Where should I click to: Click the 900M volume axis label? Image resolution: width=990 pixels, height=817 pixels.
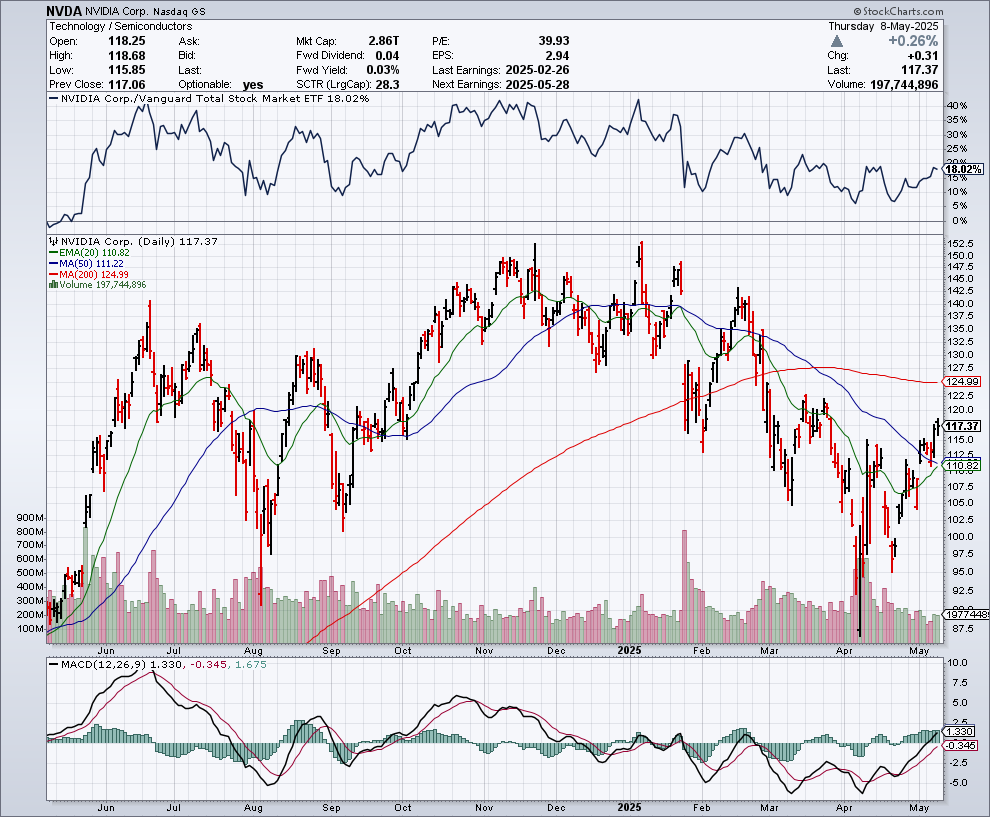click(x=30, y=518)
